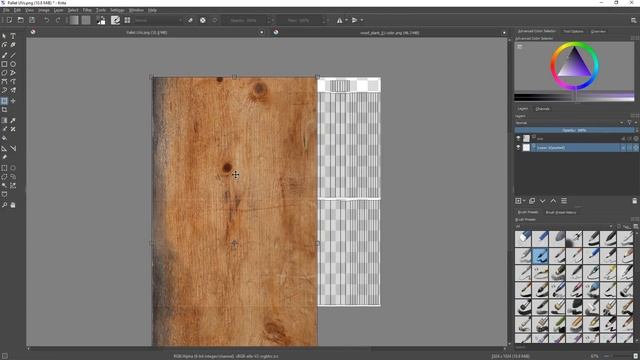
Task: Hide the top layer via eye icon
Action: 518,138
